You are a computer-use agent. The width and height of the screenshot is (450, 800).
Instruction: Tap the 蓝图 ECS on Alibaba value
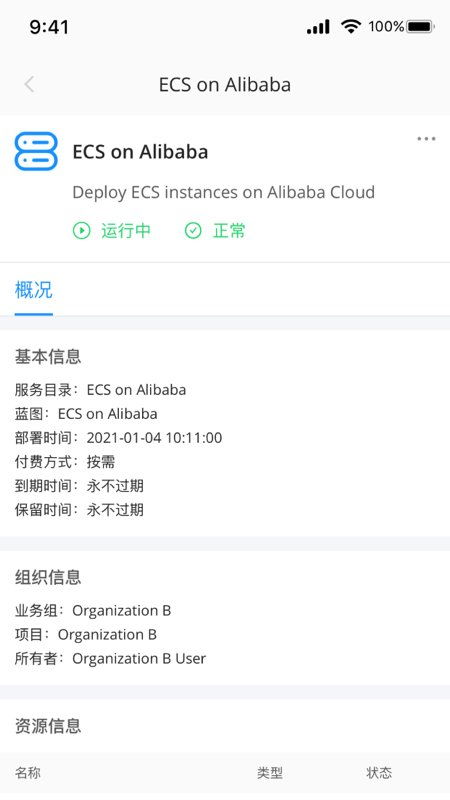tap(108, 414)
